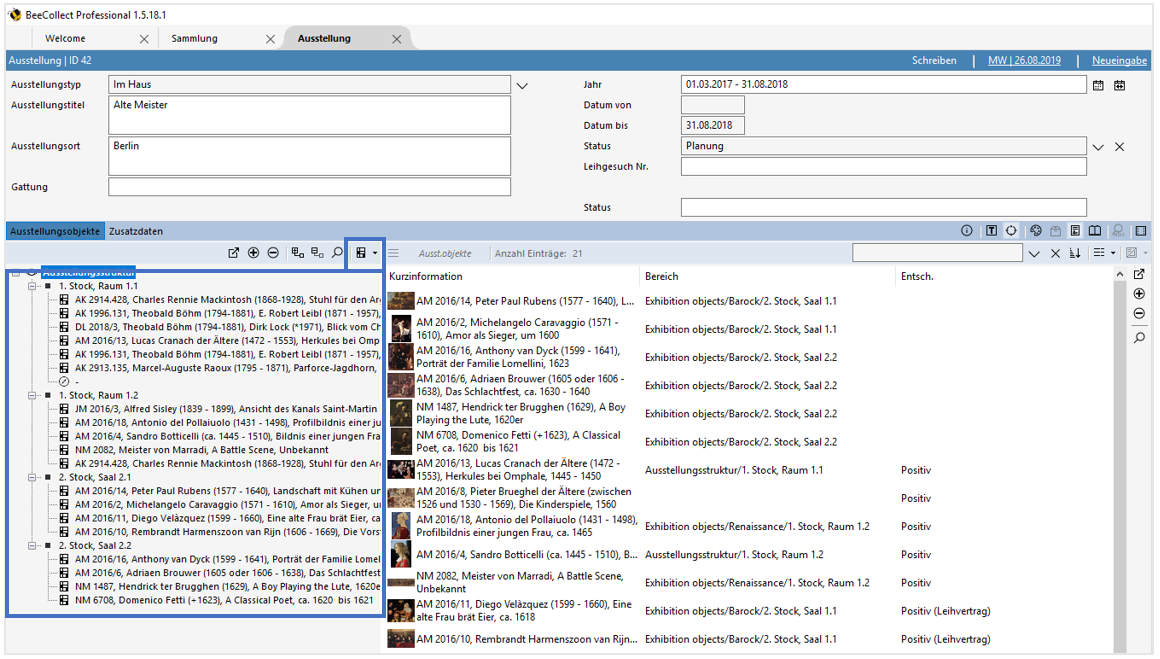Switch to the Zusatzdaten tab
Viewport: 1160px width, 659px height.
coord(135,231)
